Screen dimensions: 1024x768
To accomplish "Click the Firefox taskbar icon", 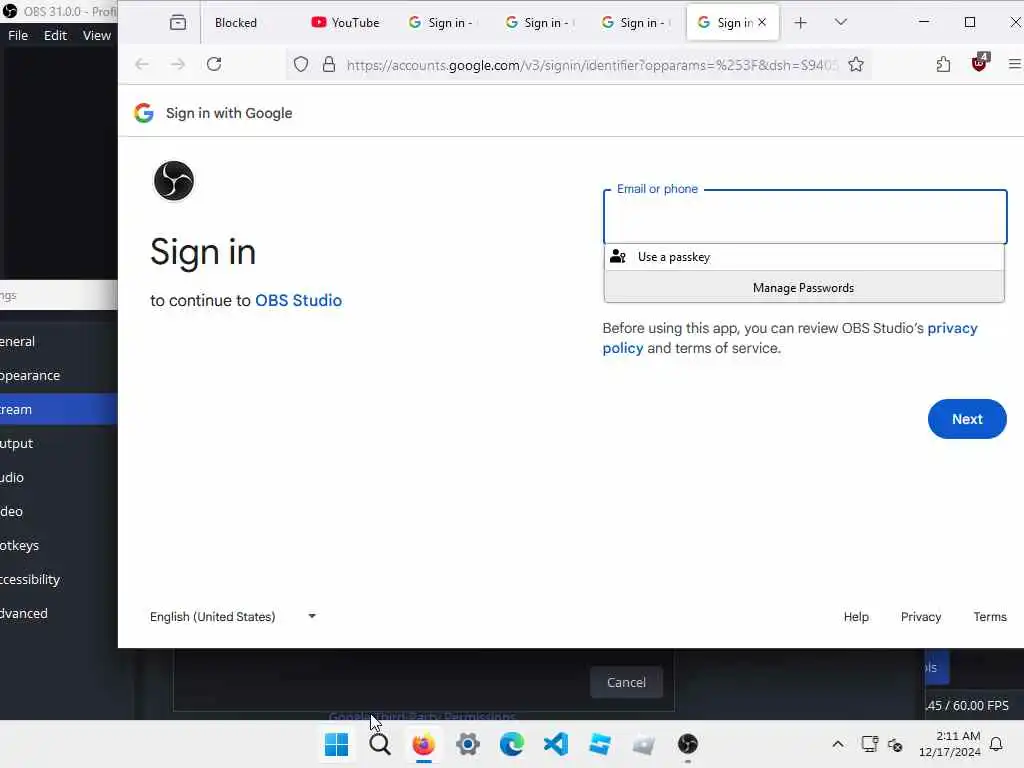I will [423, 744].
